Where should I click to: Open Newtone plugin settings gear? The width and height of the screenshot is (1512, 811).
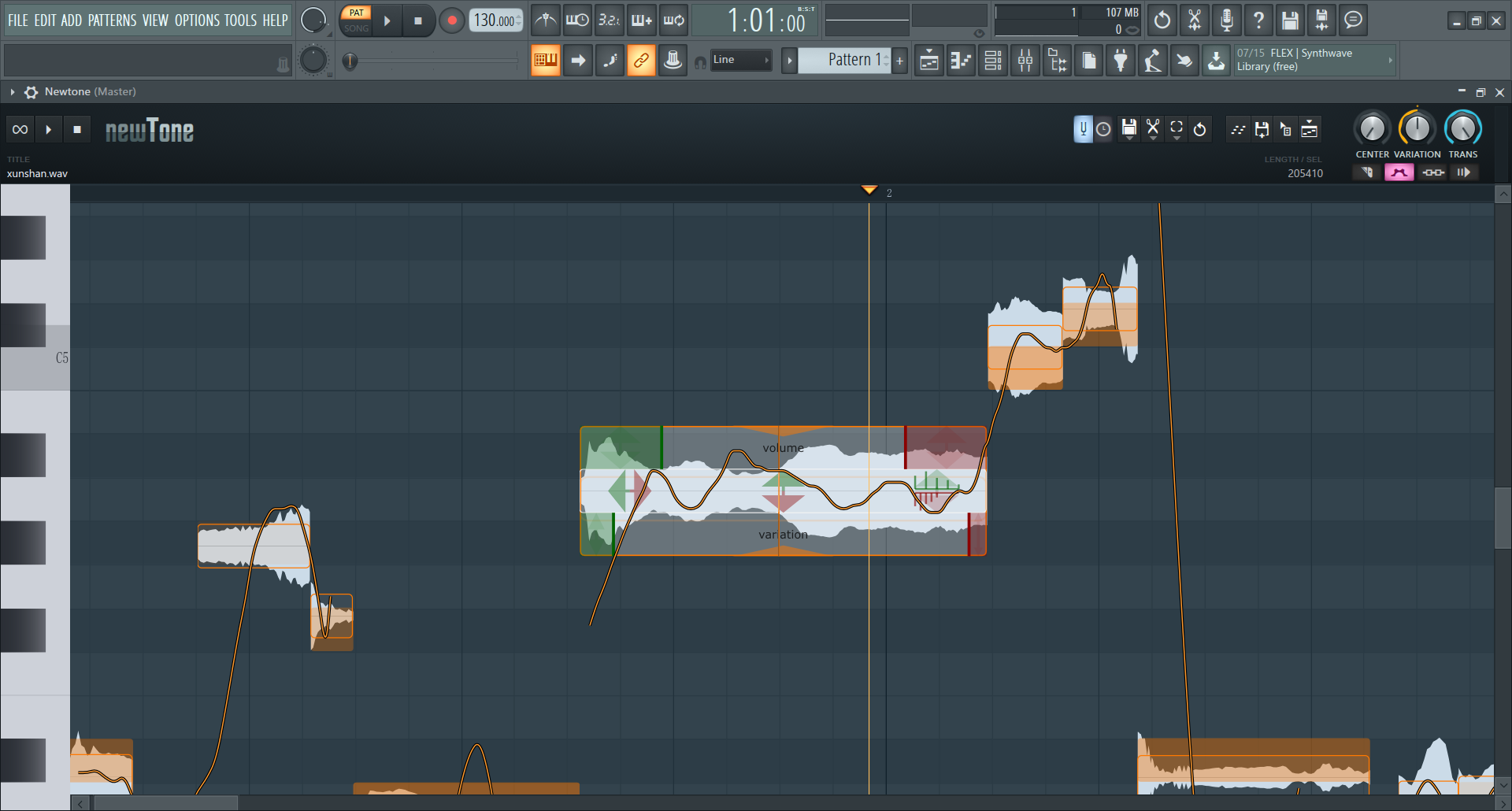(31, 92)
